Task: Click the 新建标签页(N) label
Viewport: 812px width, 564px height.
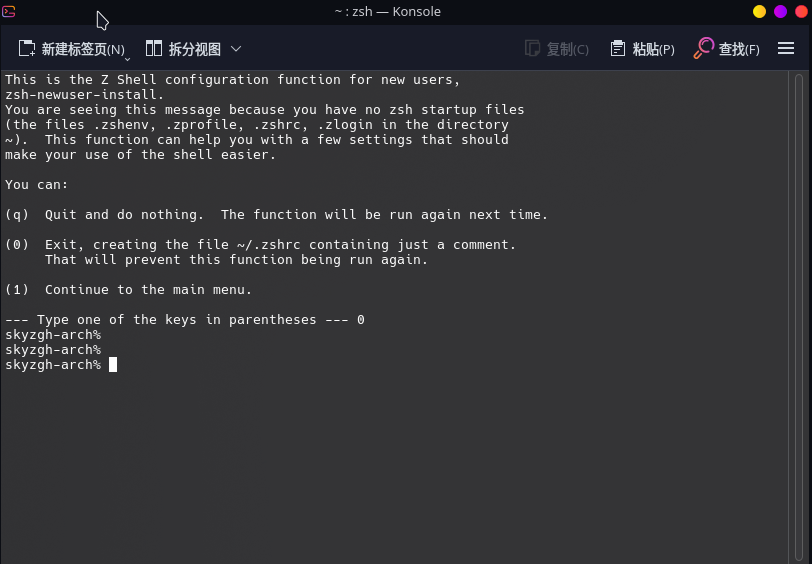Action: click(x=83, y=49)
